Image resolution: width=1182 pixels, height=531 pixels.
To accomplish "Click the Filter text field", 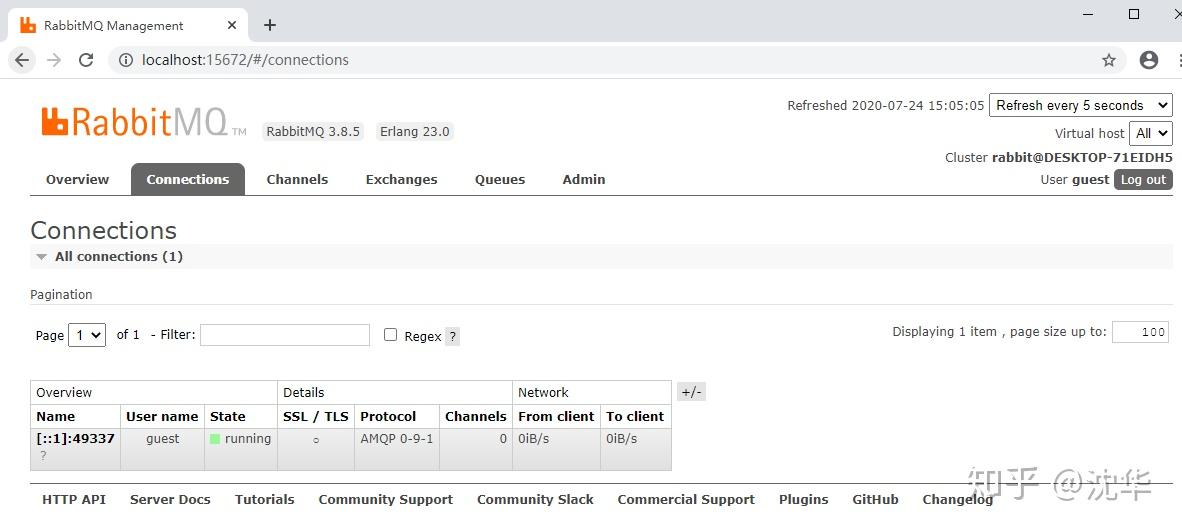I will tap(285, 335).
